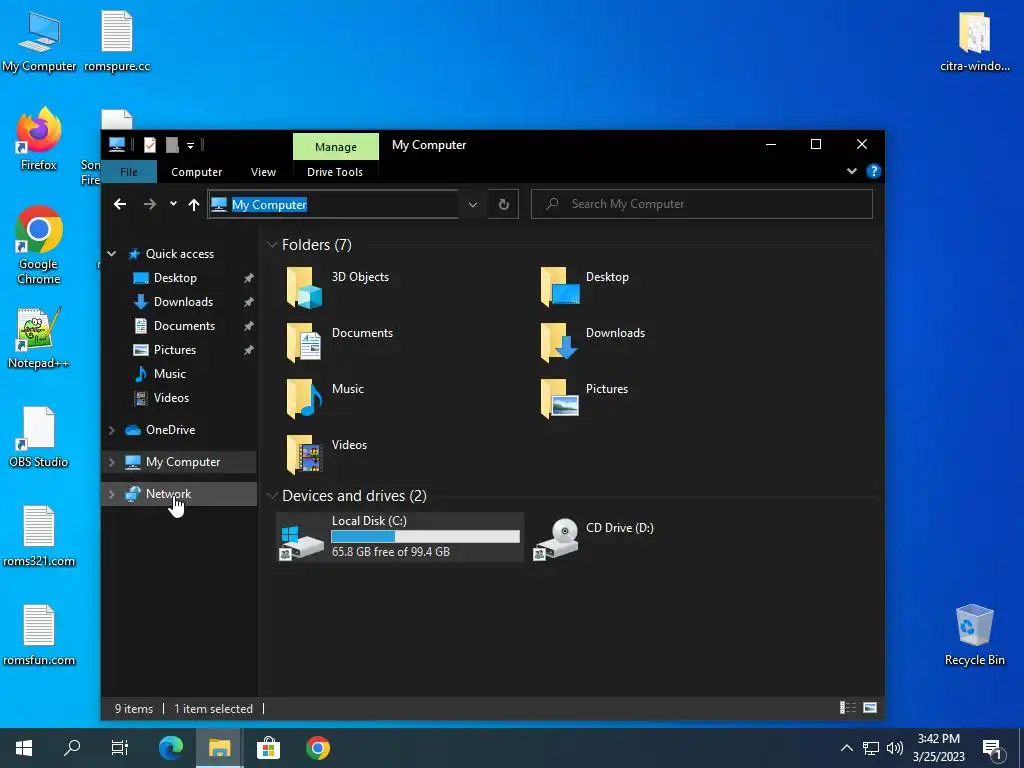The image size is (1024, 768).
Task: Click the Windows Start button
Action: (x=24, y=748)
